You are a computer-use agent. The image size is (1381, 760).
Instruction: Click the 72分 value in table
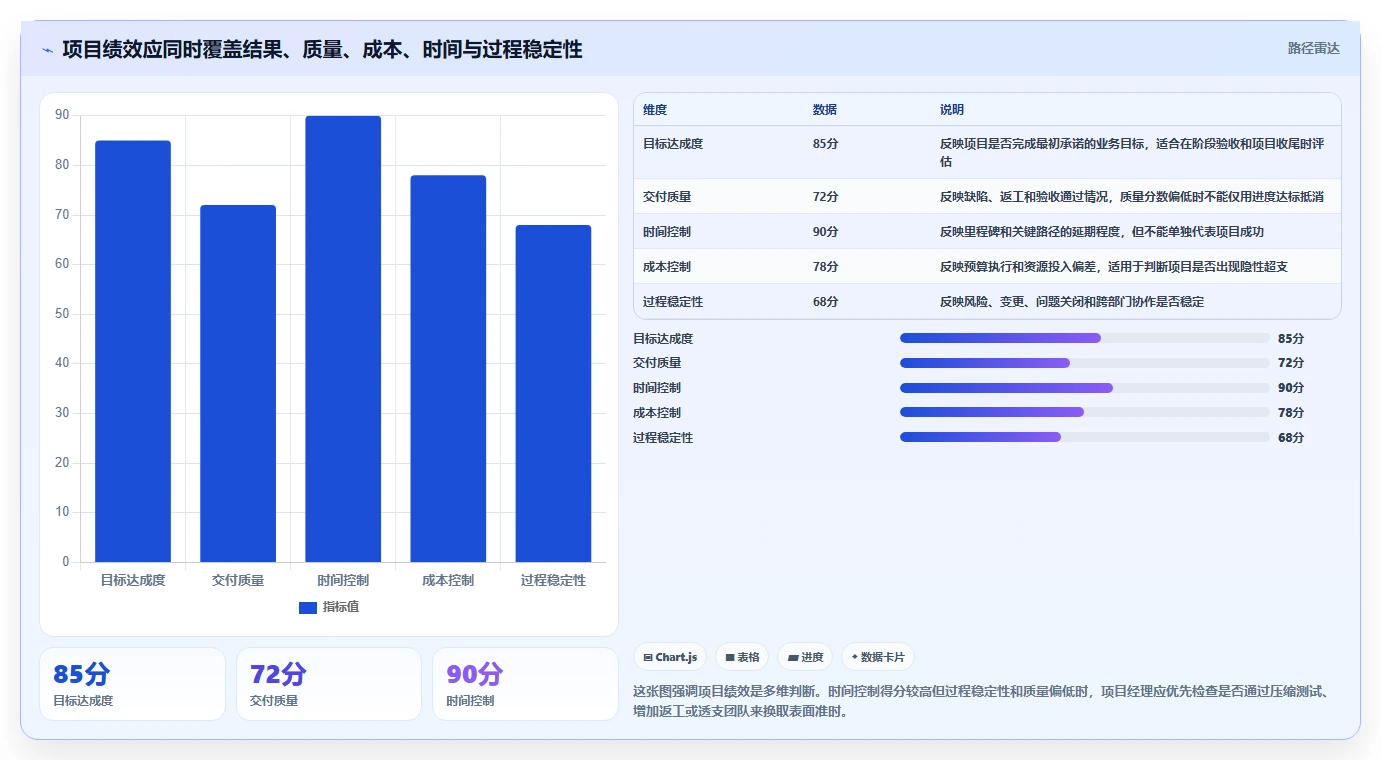(826, 197)
